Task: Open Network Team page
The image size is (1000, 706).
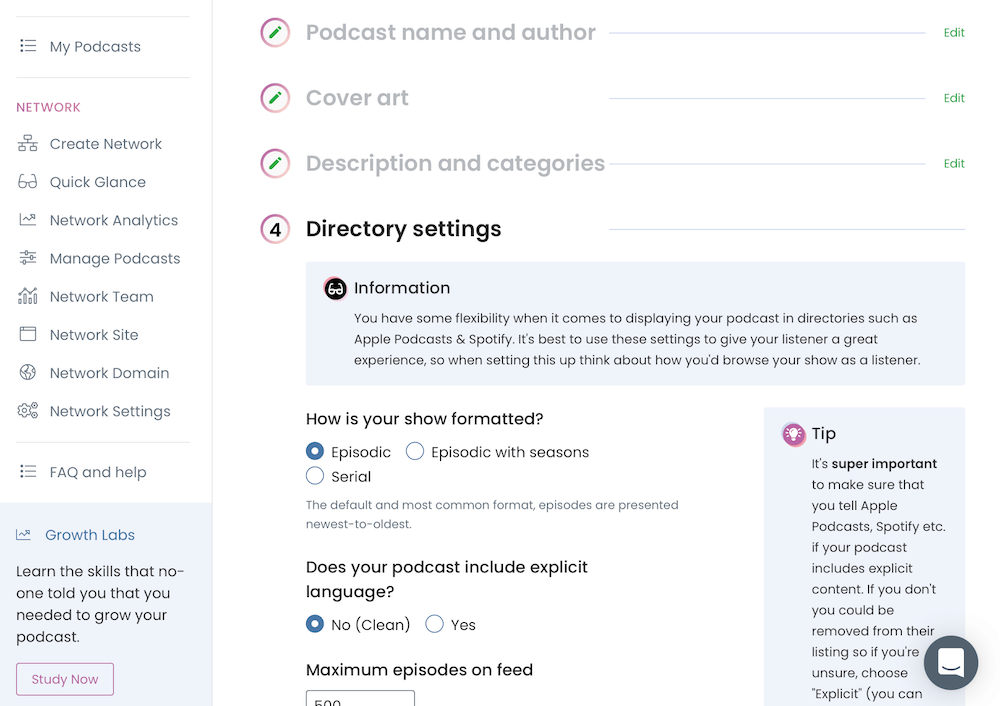Action: (x=101, y=297)
